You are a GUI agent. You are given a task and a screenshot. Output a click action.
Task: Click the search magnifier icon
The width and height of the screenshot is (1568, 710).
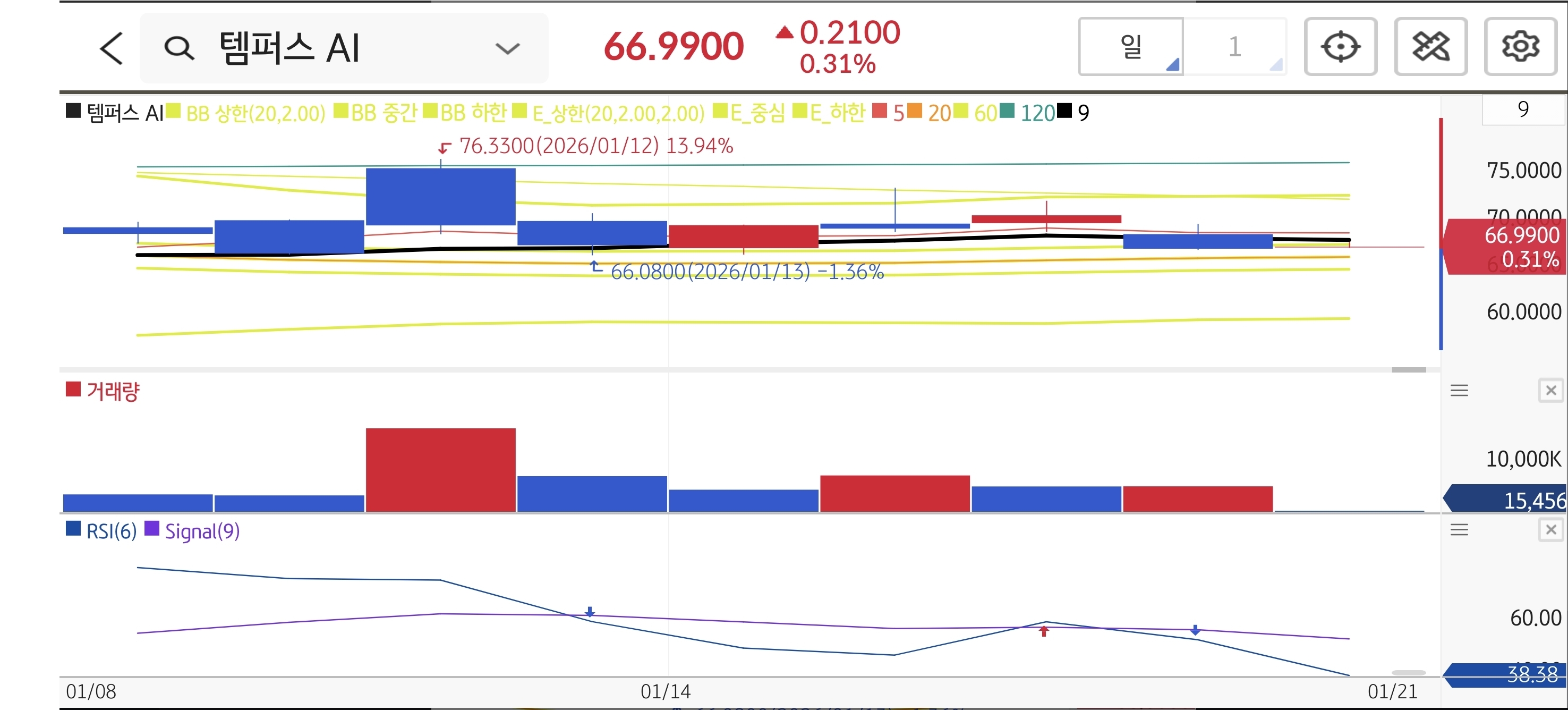pos(179,48)
